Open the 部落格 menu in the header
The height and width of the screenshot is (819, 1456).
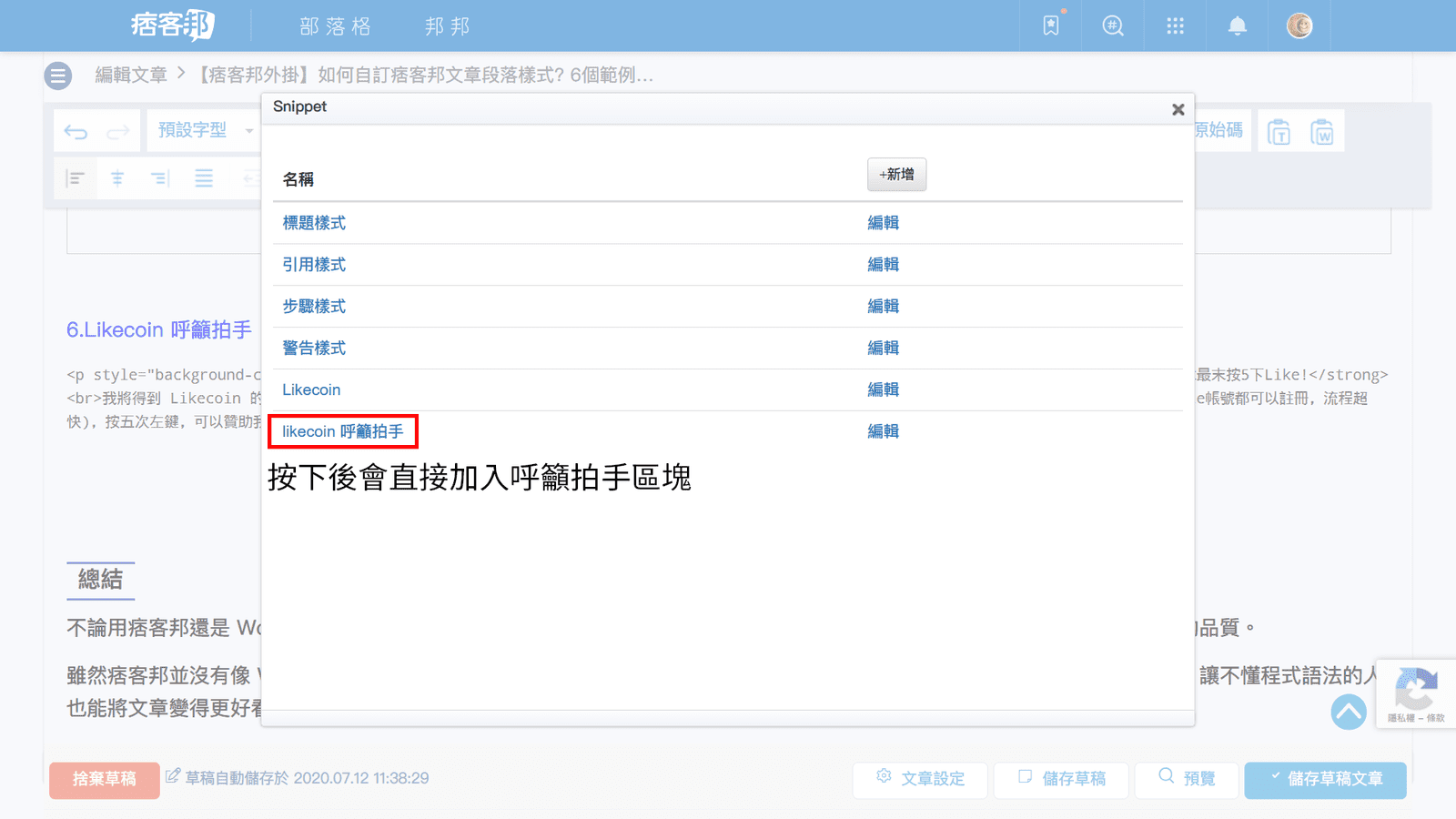click(334, 26)
